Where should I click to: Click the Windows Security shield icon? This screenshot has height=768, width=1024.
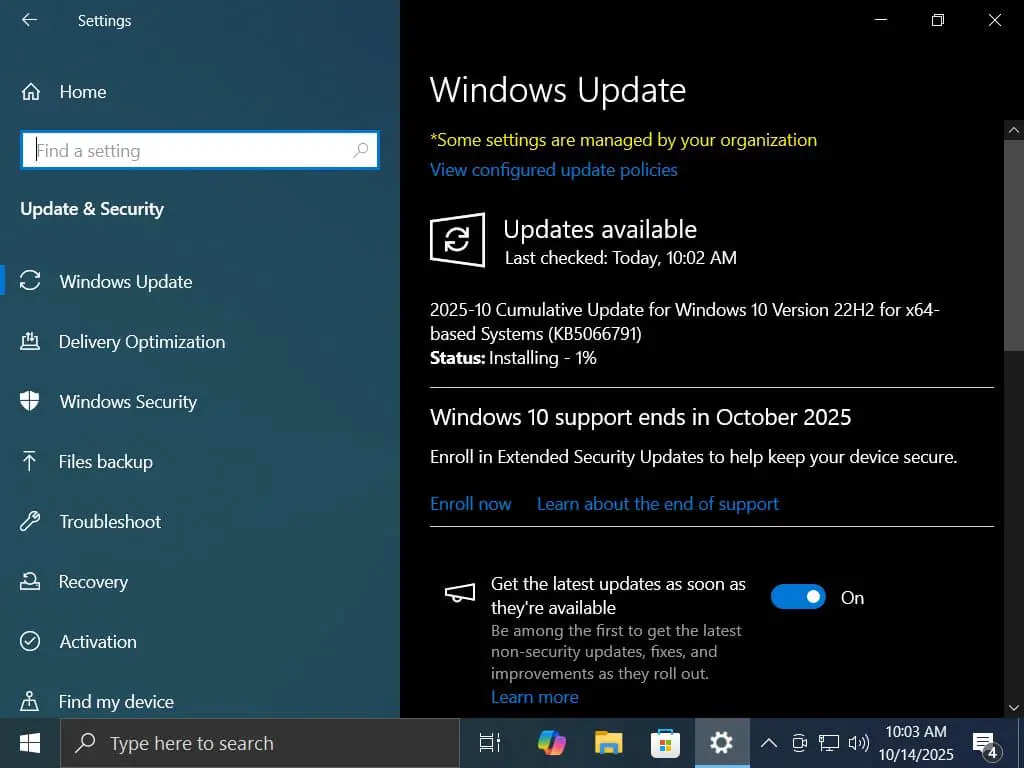(x=30, y=401)
